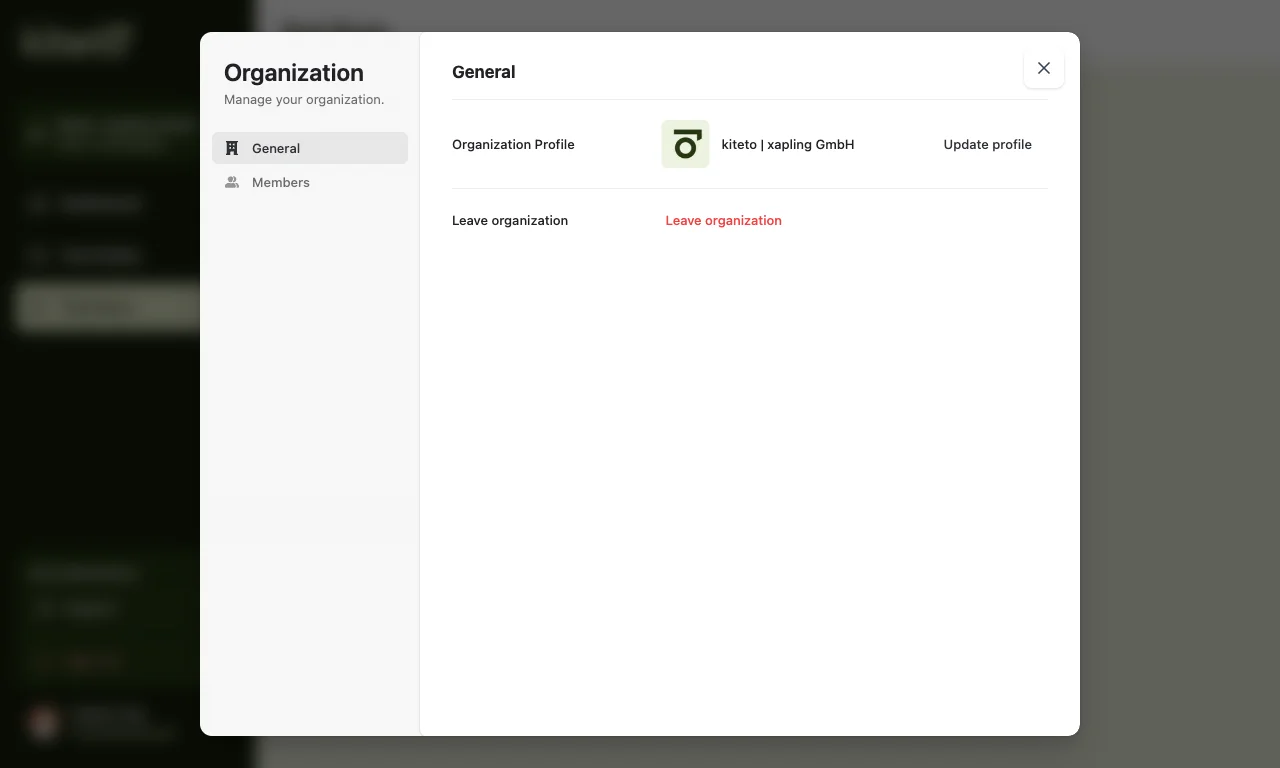This screenshot has height=768, width=1280.
Task: Click the blurred page title behind the dialog
Action: click(335, 28)
